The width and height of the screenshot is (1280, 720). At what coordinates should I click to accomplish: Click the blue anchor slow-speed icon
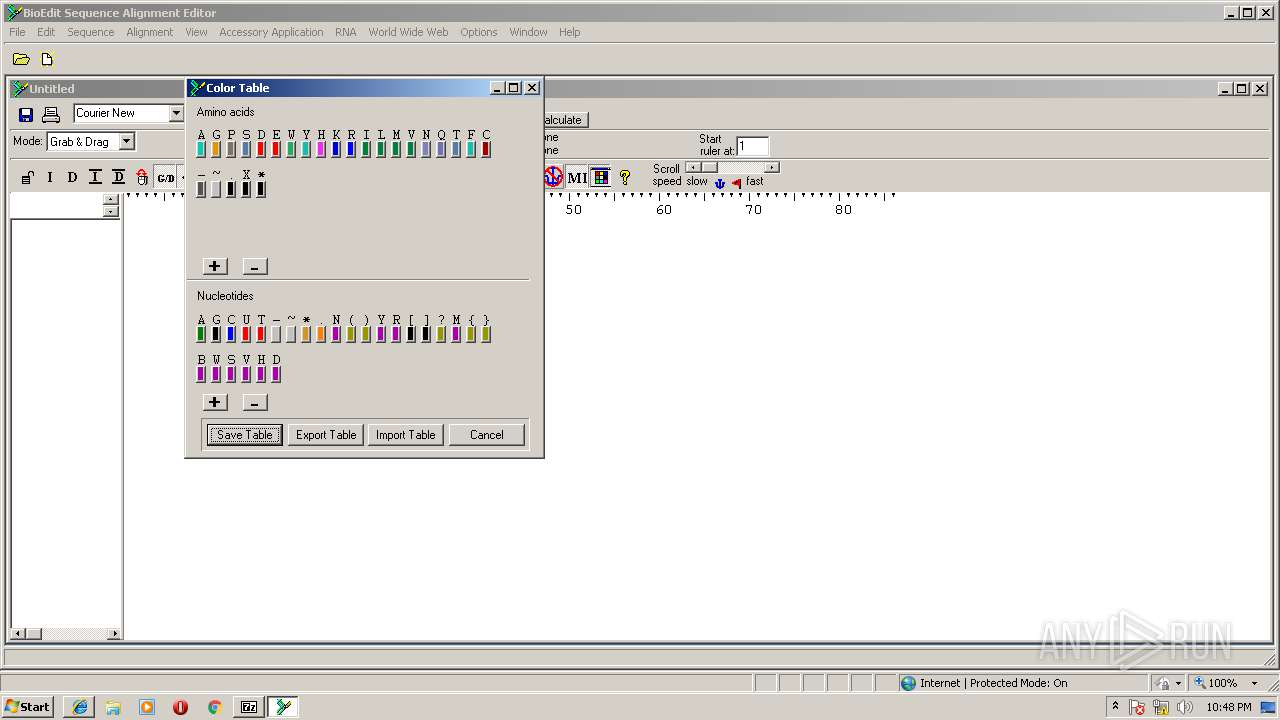click(719, 182)
